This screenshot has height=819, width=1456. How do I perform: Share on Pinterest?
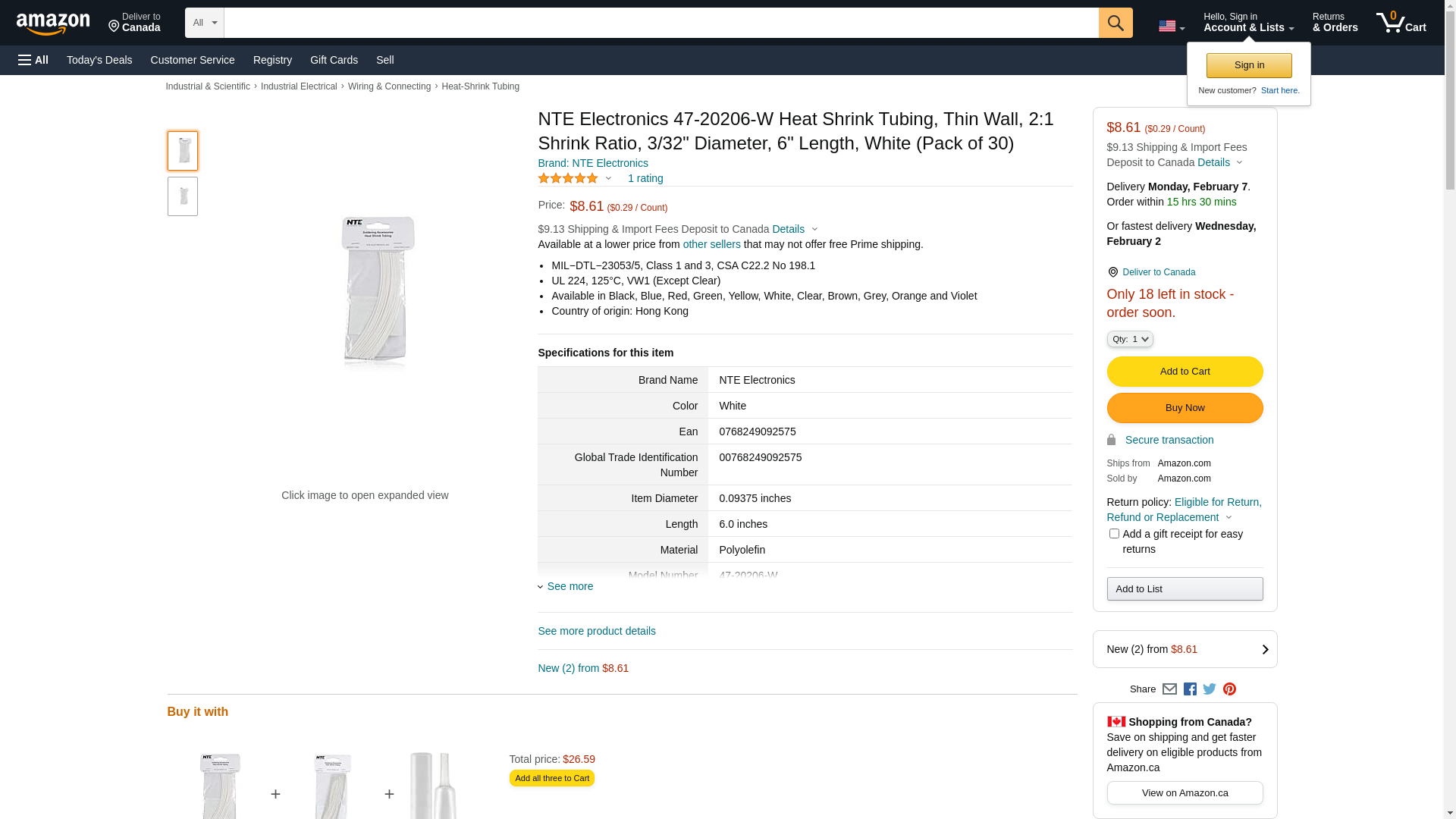click(1229, 689)
